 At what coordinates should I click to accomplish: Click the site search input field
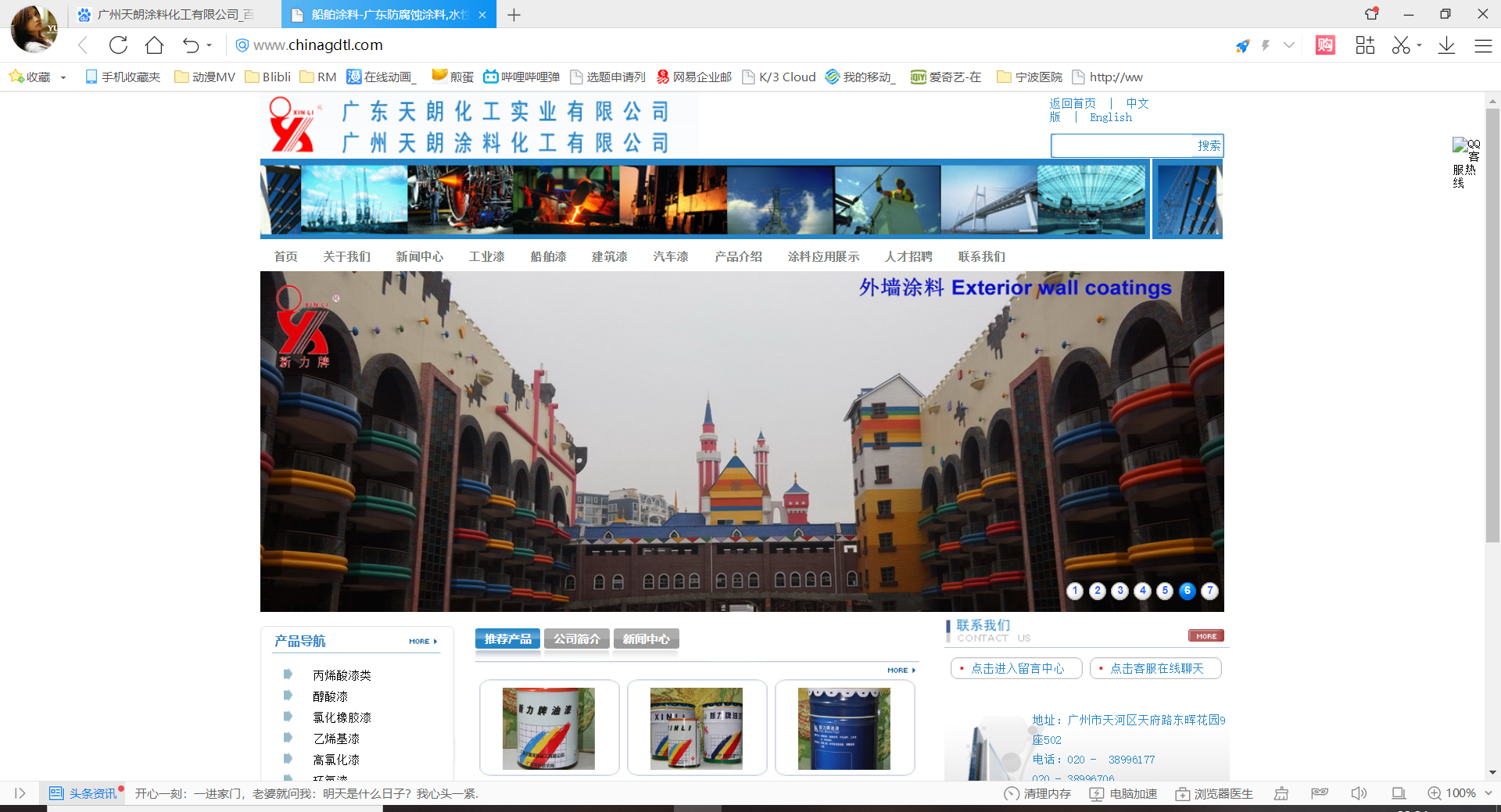tap(1123, 145)
